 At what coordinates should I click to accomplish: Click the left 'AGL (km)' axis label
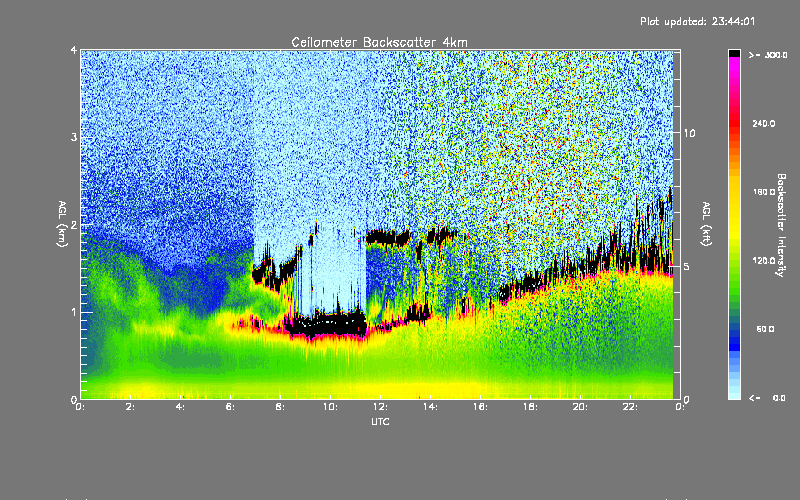pyautogui.click(x=63, y=223)
